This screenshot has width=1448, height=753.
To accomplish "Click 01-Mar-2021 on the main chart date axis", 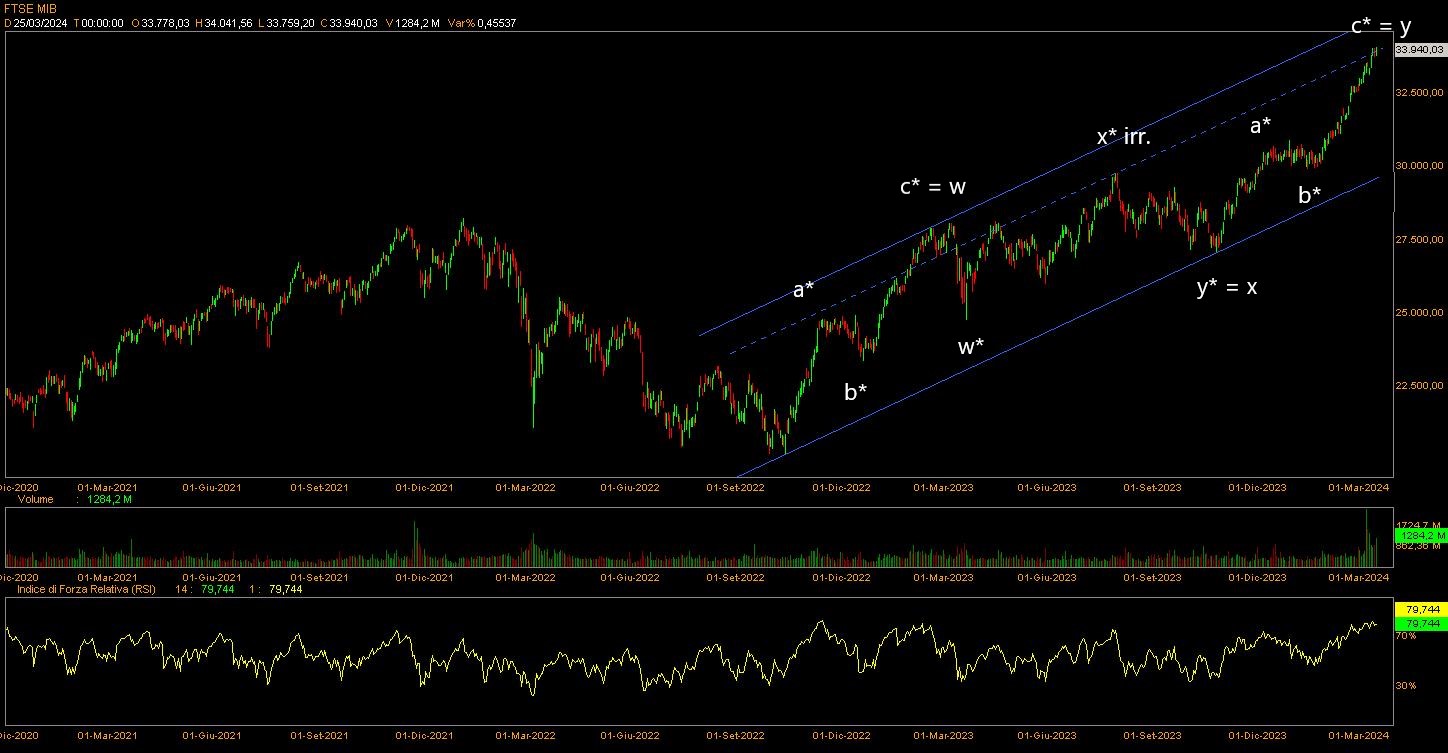I will coord(106,488).
